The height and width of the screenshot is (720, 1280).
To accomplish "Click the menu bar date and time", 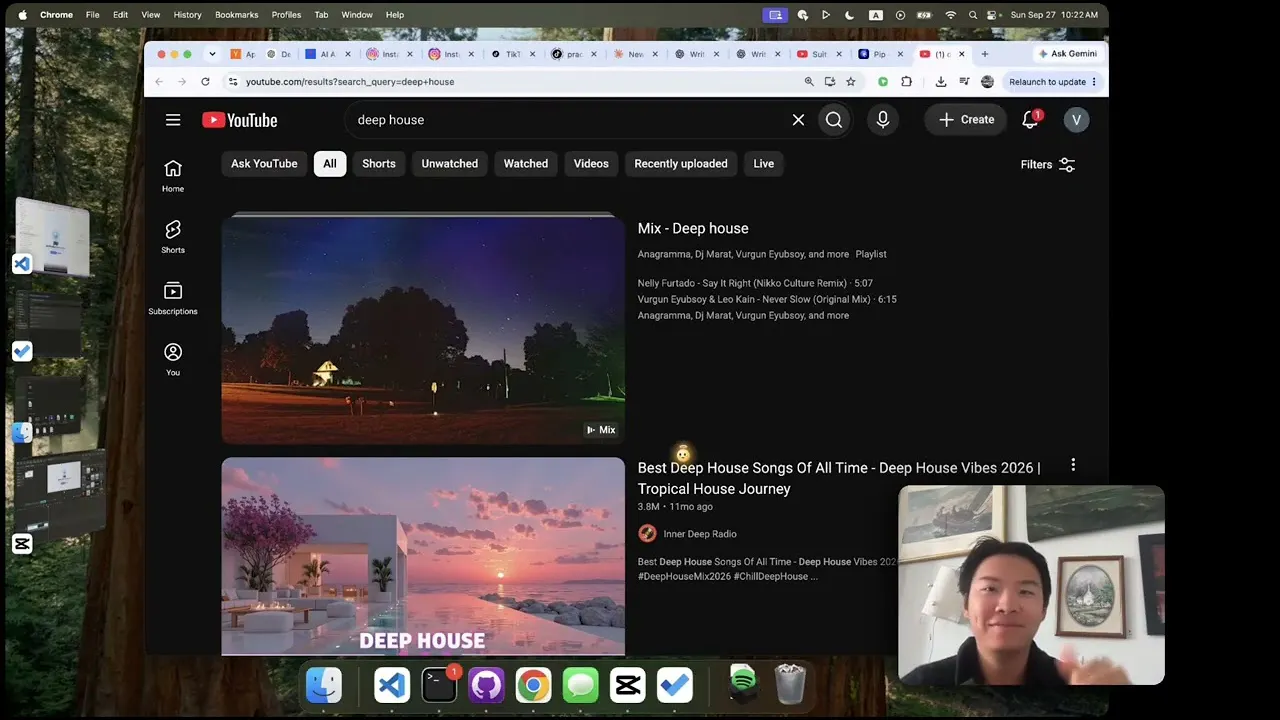I will (x=1054, y=15).
